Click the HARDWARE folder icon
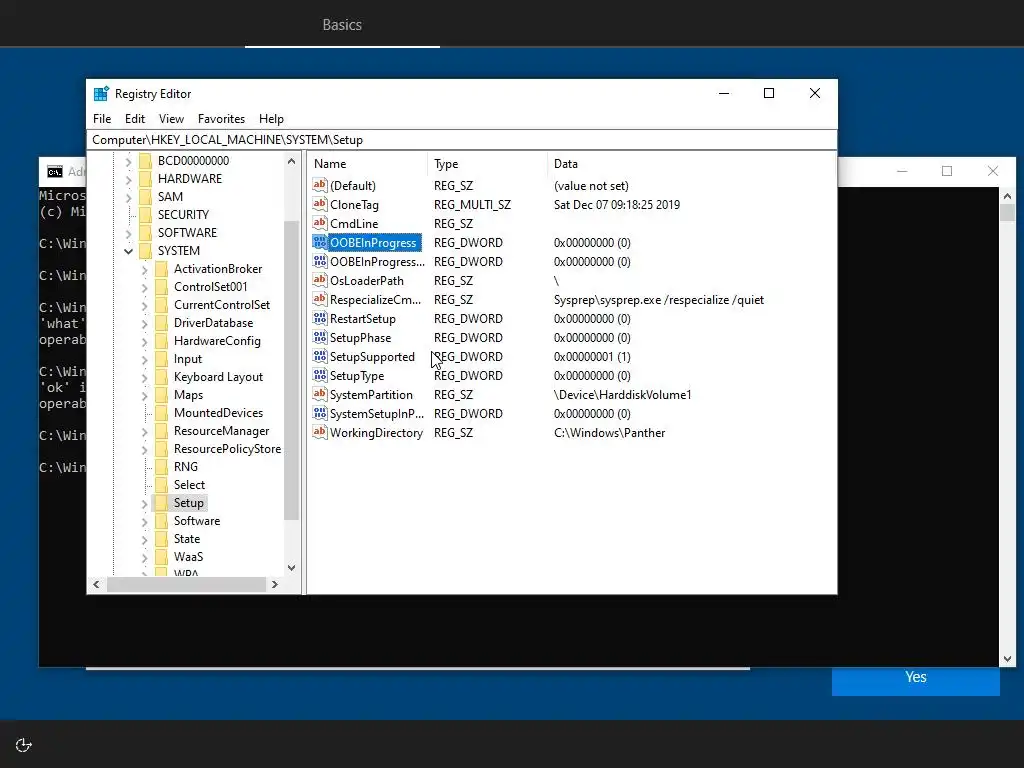The image size is (1024, 768). 146,178
